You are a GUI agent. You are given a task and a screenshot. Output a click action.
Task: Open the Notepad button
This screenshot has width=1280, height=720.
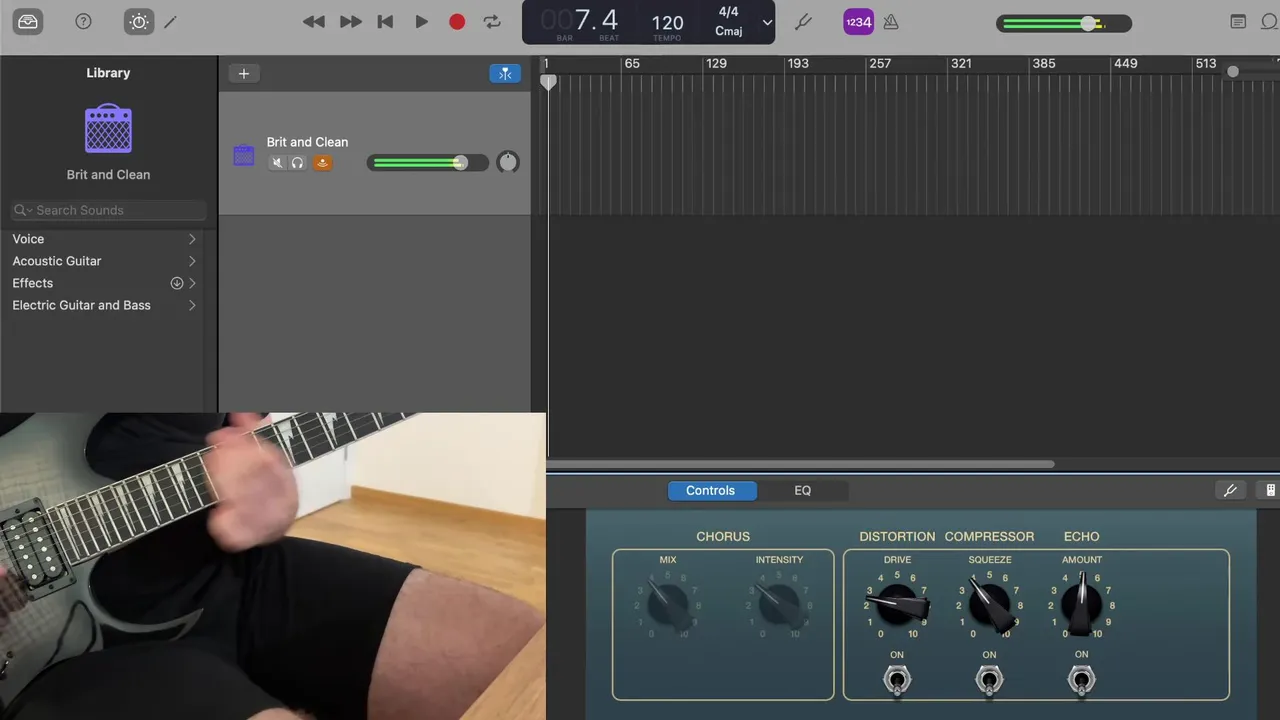click(1238, 22)
